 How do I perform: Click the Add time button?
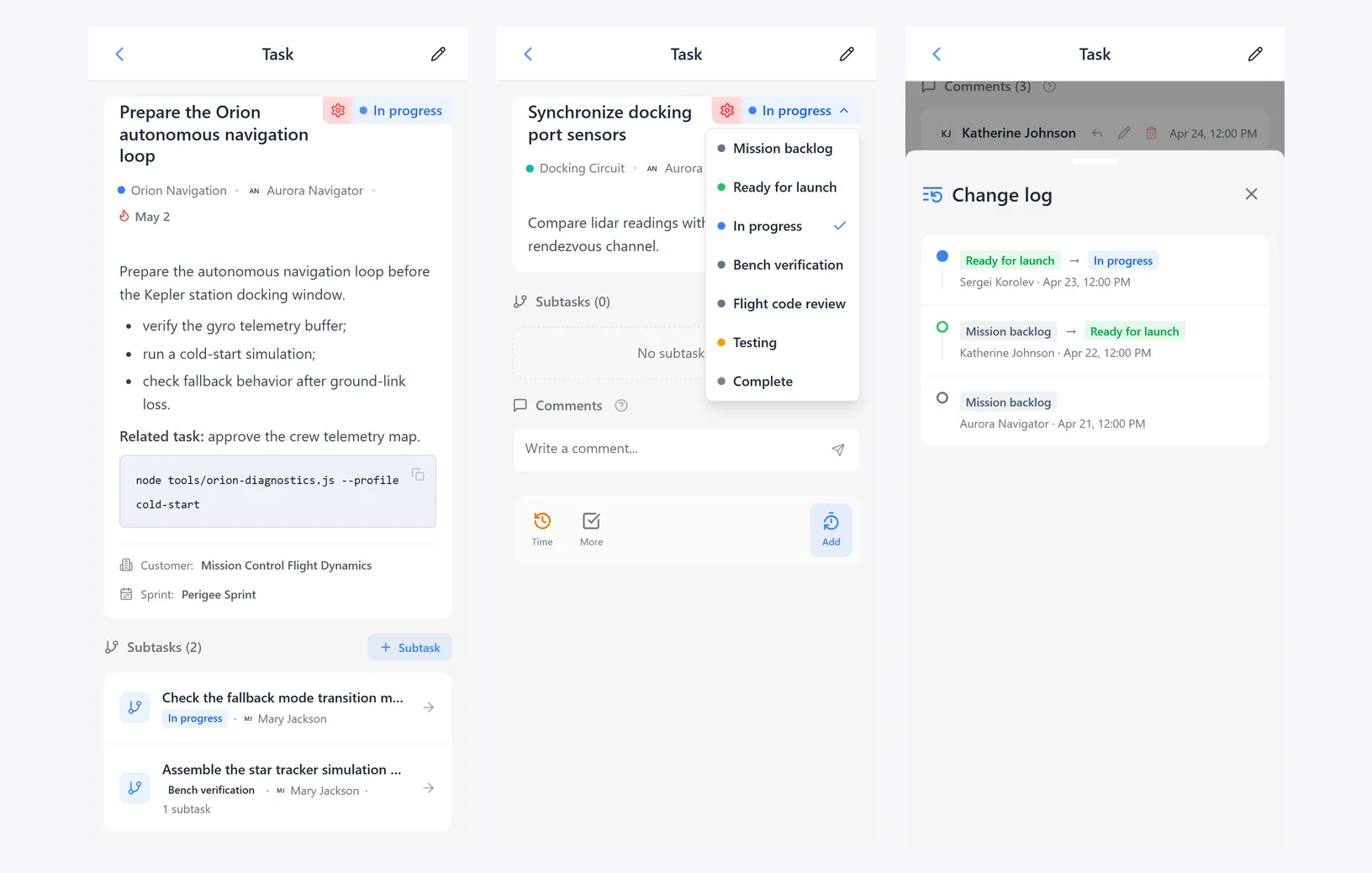coord(831,529)
